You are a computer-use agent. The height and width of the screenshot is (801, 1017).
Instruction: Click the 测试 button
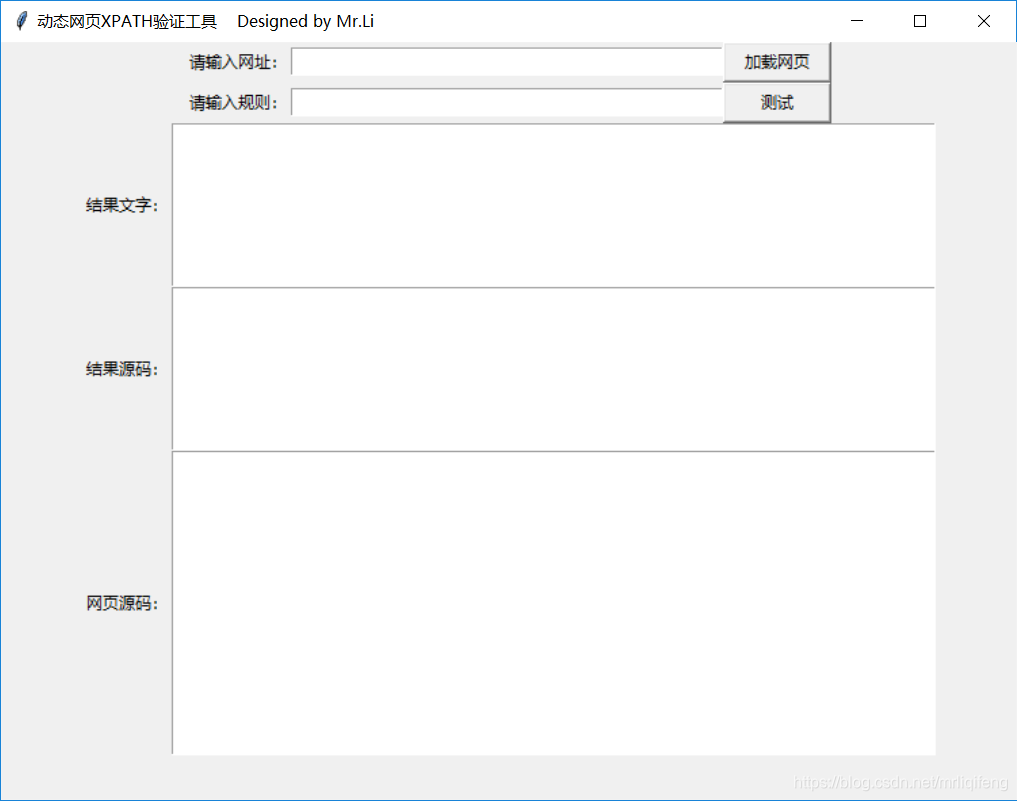pos(776,102)
